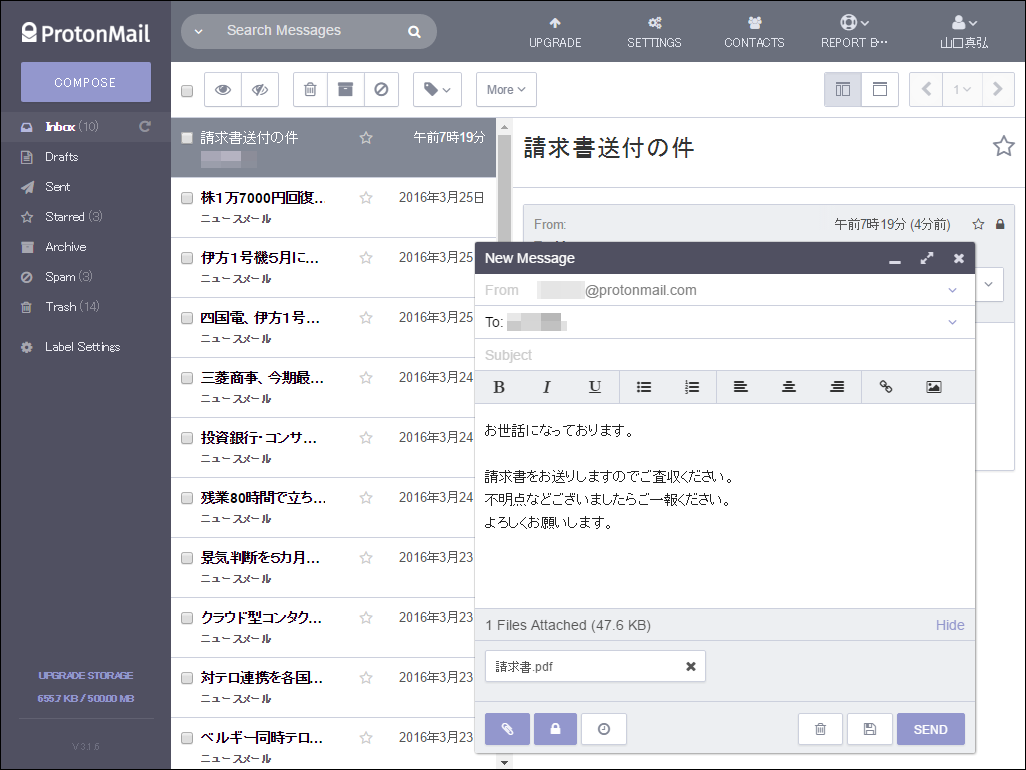The image size is (1026, 770).
Task: Set message expiration with the clock icon
Action: click(604, 729)
